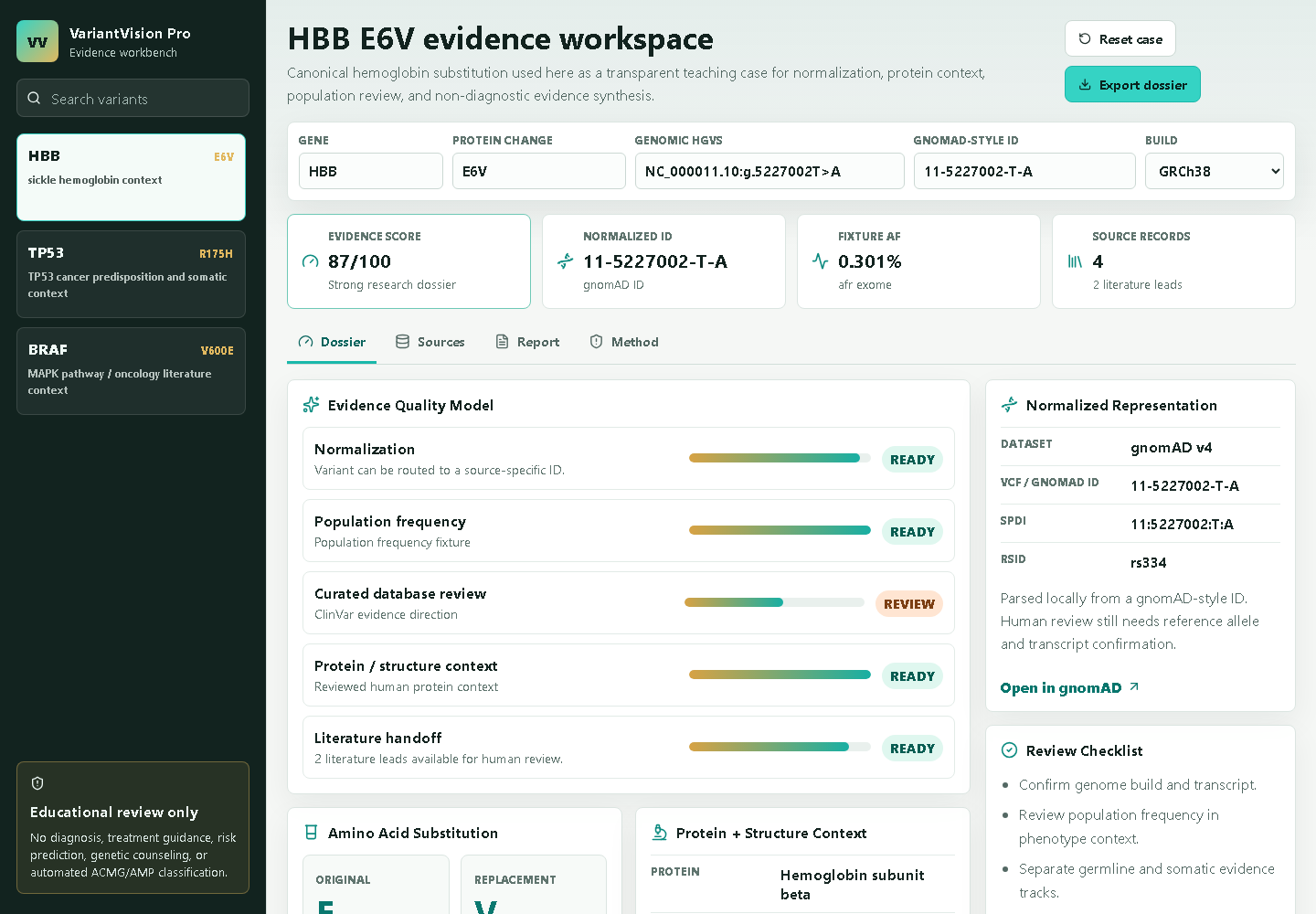Click the Reset case button

(x=1120, y=38)
